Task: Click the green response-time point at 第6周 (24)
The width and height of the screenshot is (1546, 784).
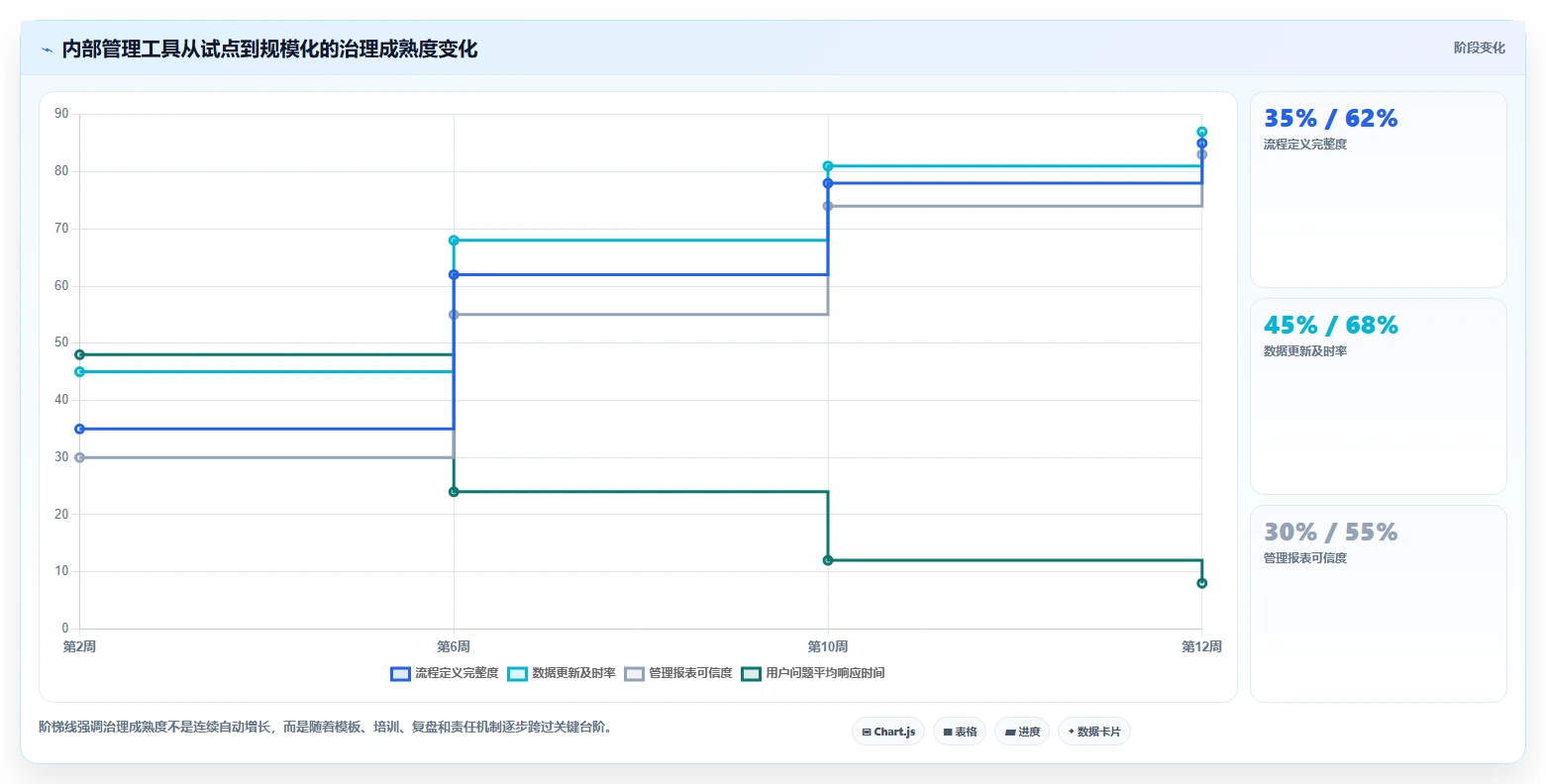Action: coord(454,492)
